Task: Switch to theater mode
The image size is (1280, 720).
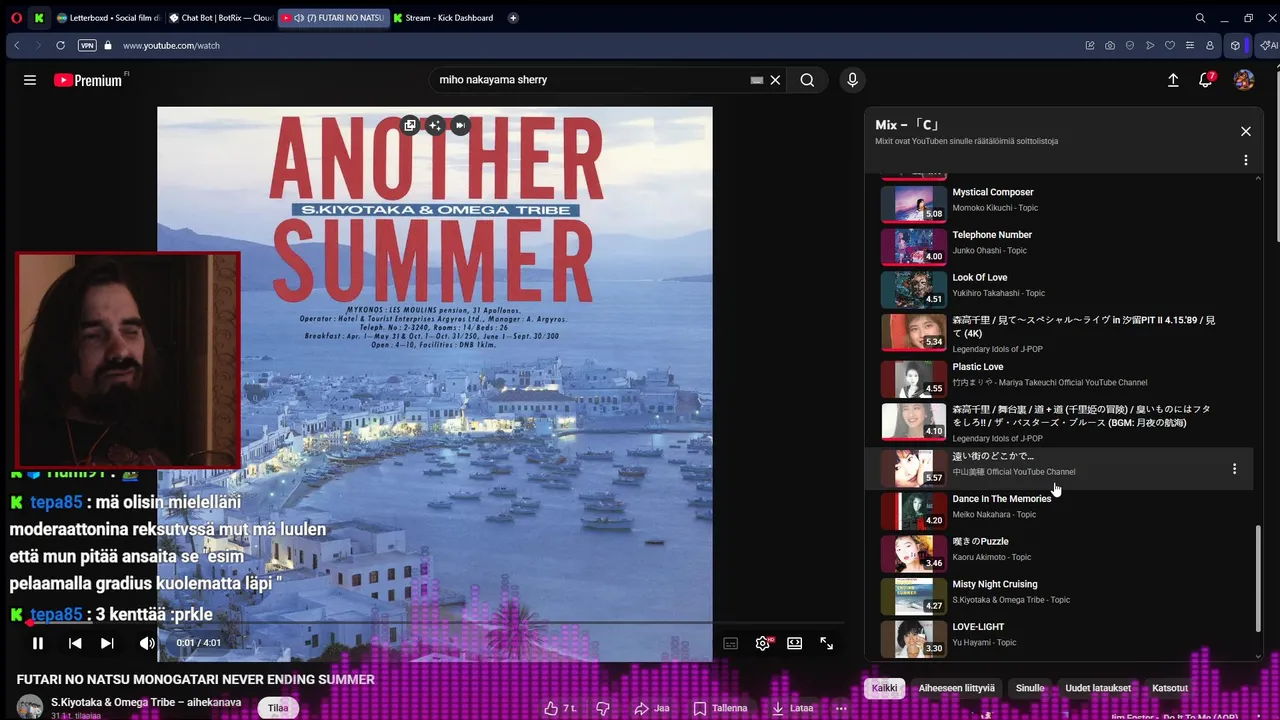Action: click(x=795, y=644)
